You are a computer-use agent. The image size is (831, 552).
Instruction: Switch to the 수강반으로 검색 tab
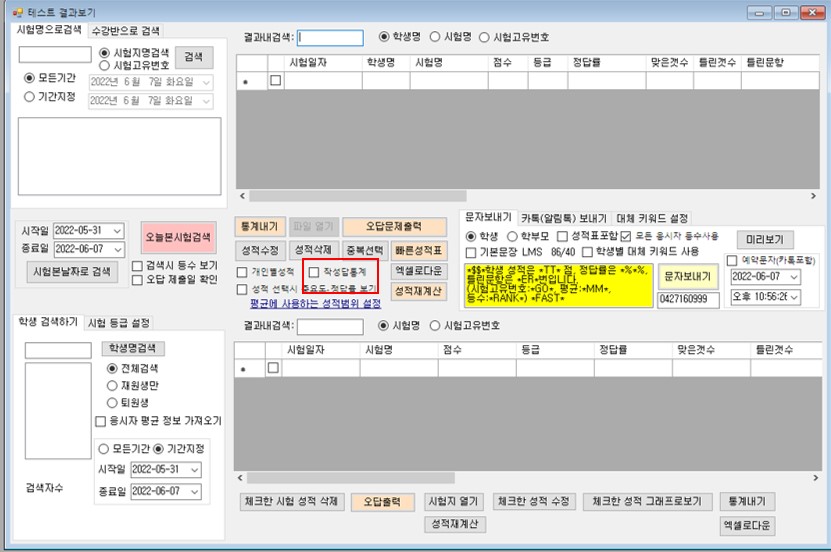coord(126,31)
